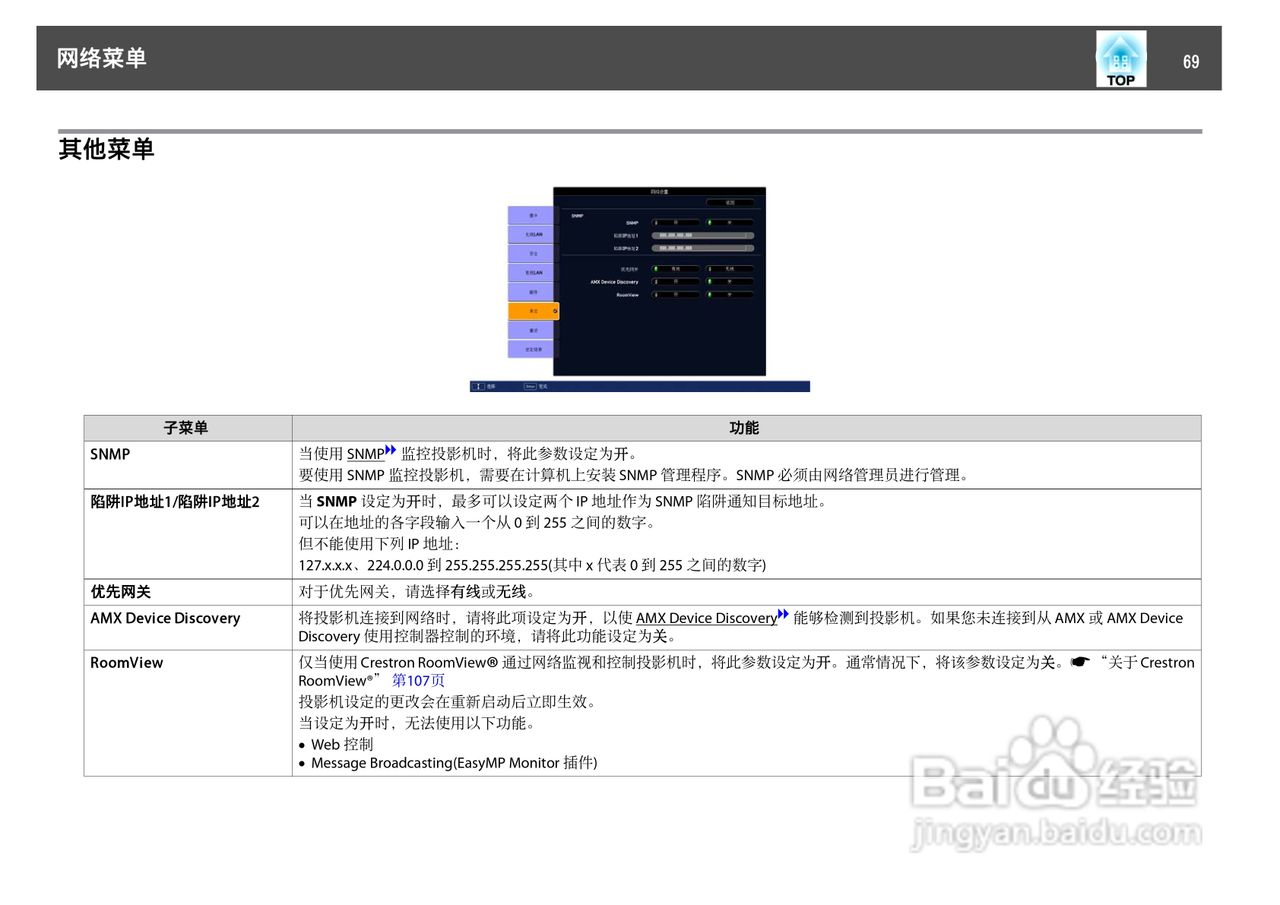Click glossary arrow icon after AMX Device Discovery link
This screenshot has height=905, width=1280.
coord(783,615)
